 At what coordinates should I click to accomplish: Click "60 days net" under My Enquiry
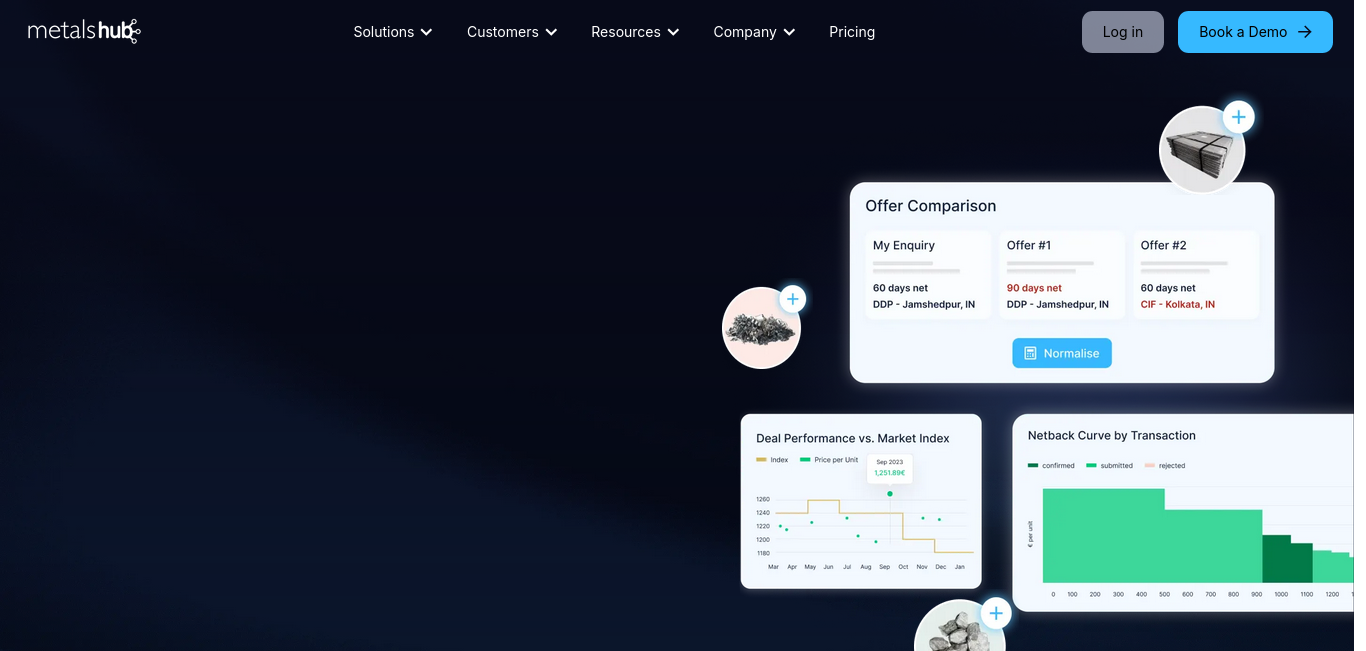click(900, 288)
